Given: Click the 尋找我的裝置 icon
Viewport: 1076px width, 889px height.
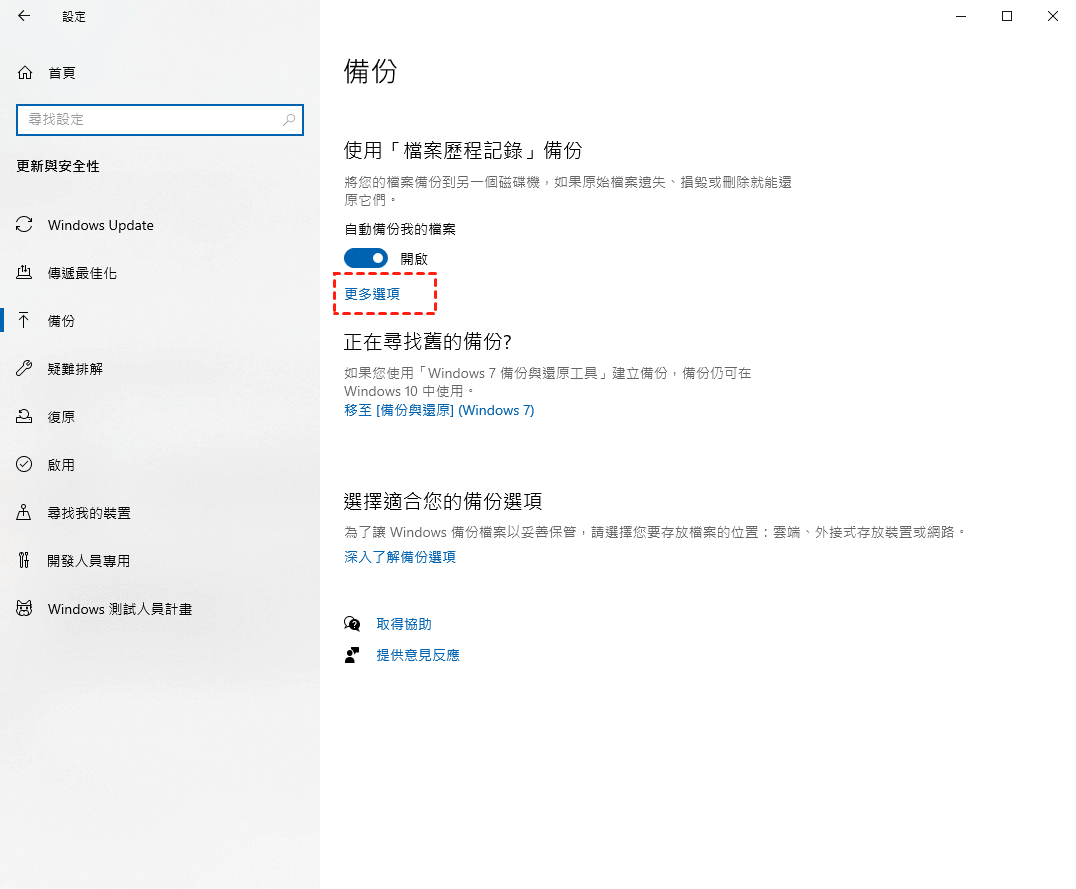Looking at the screenshot, I should 25,513.
